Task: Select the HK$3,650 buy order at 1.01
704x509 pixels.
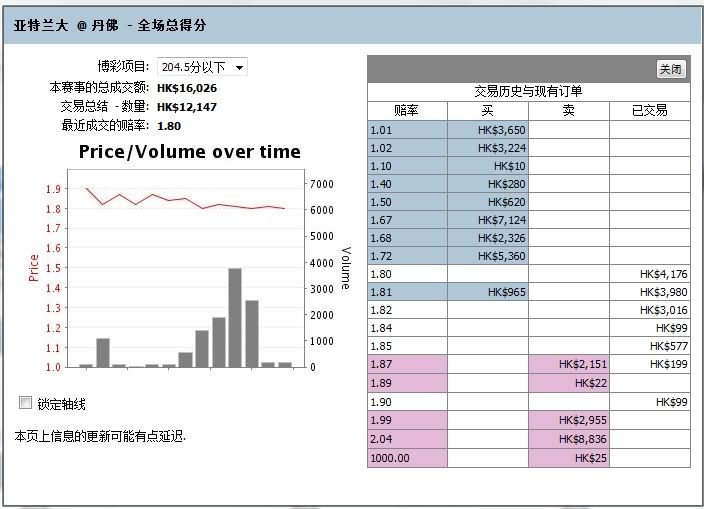Action: [x=488, y=129]
